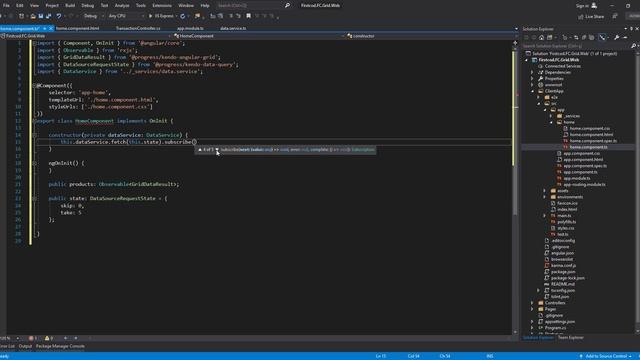Image resolution: width=640 pixels, height=360 pixels.
Task: Select angular.json file
Action: [x=562, y=253]
